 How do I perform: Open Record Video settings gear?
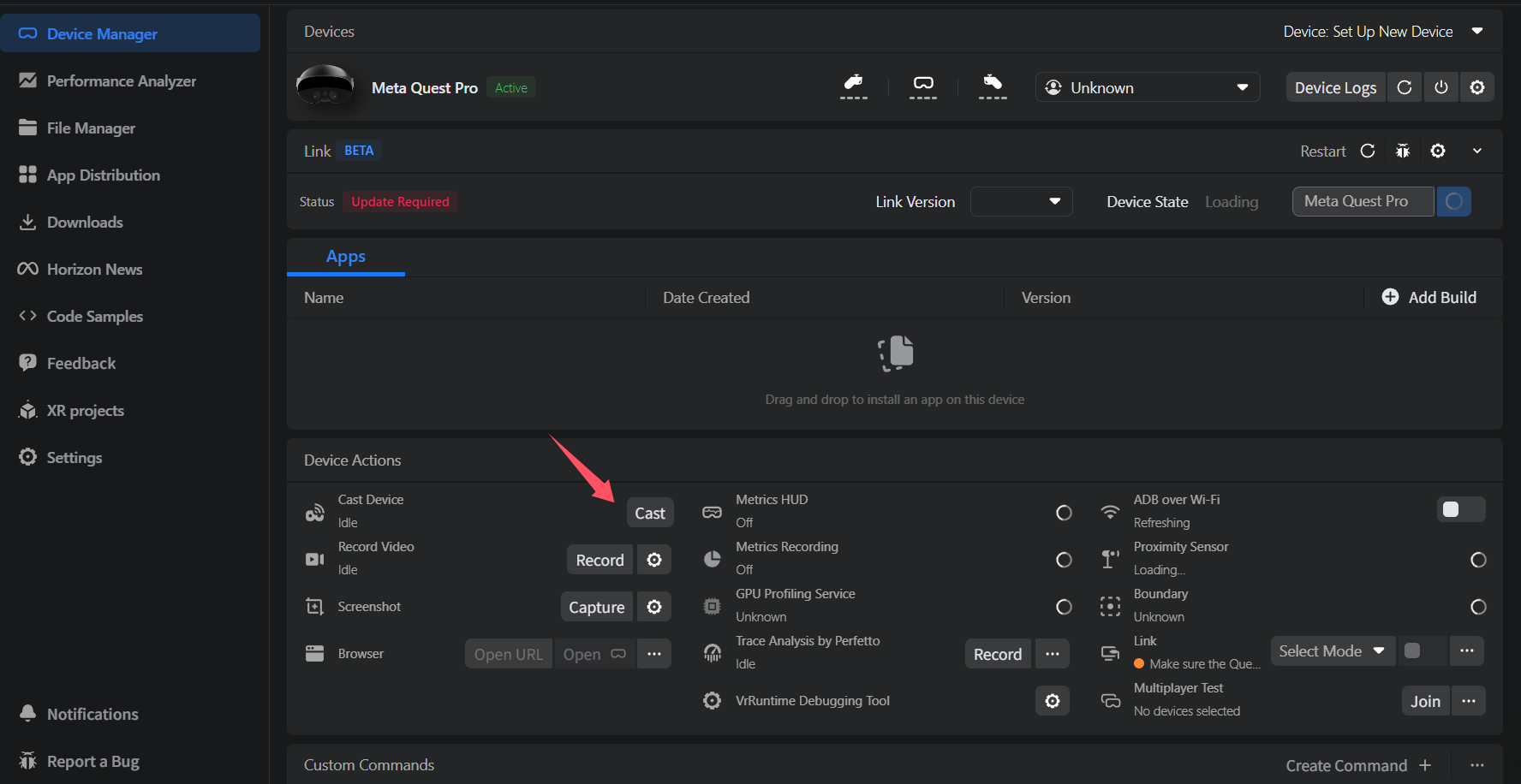point(654,560)
